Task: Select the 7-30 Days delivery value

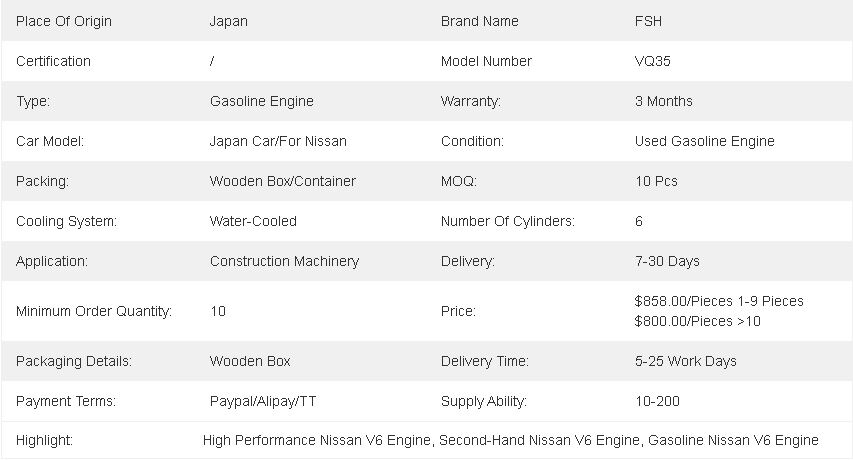Action: pos(667,262)
